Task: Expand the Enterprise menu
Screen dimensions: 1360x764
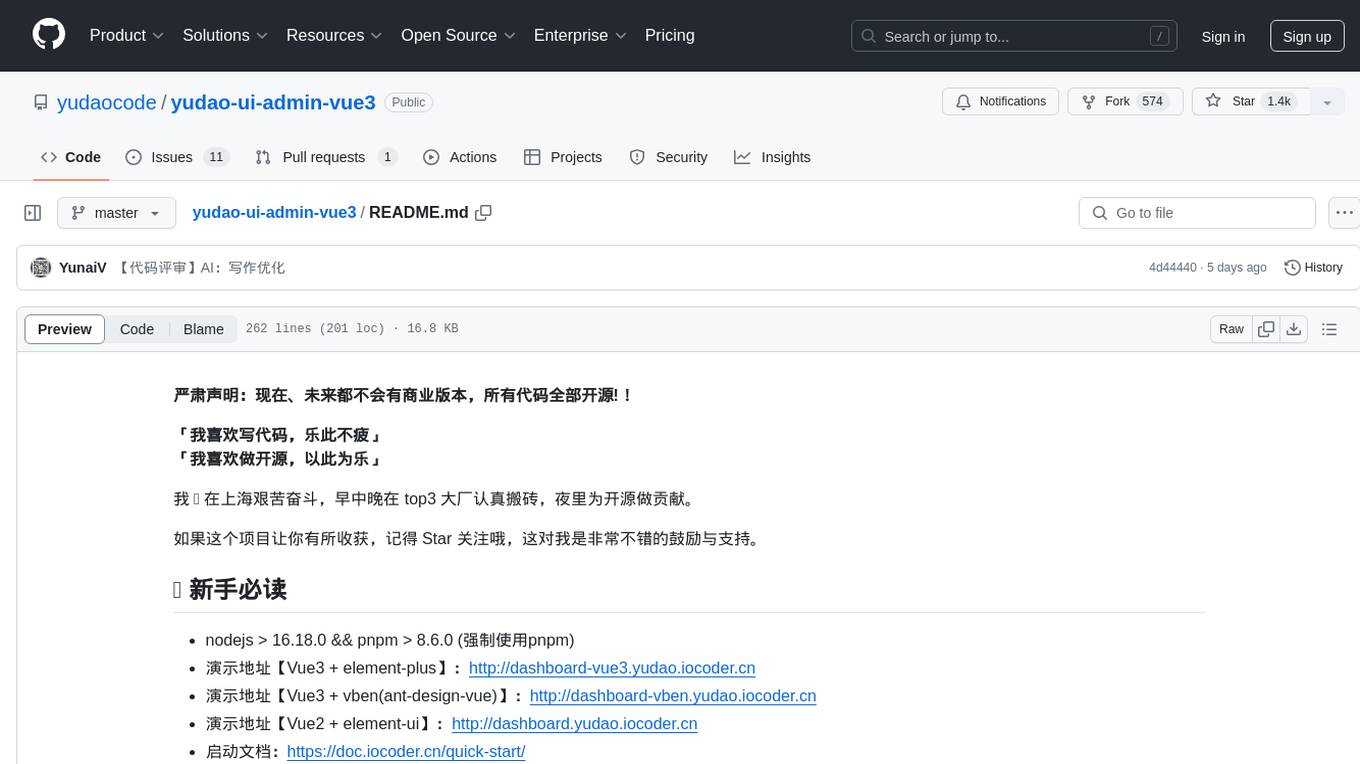Action: pos(580,35)
